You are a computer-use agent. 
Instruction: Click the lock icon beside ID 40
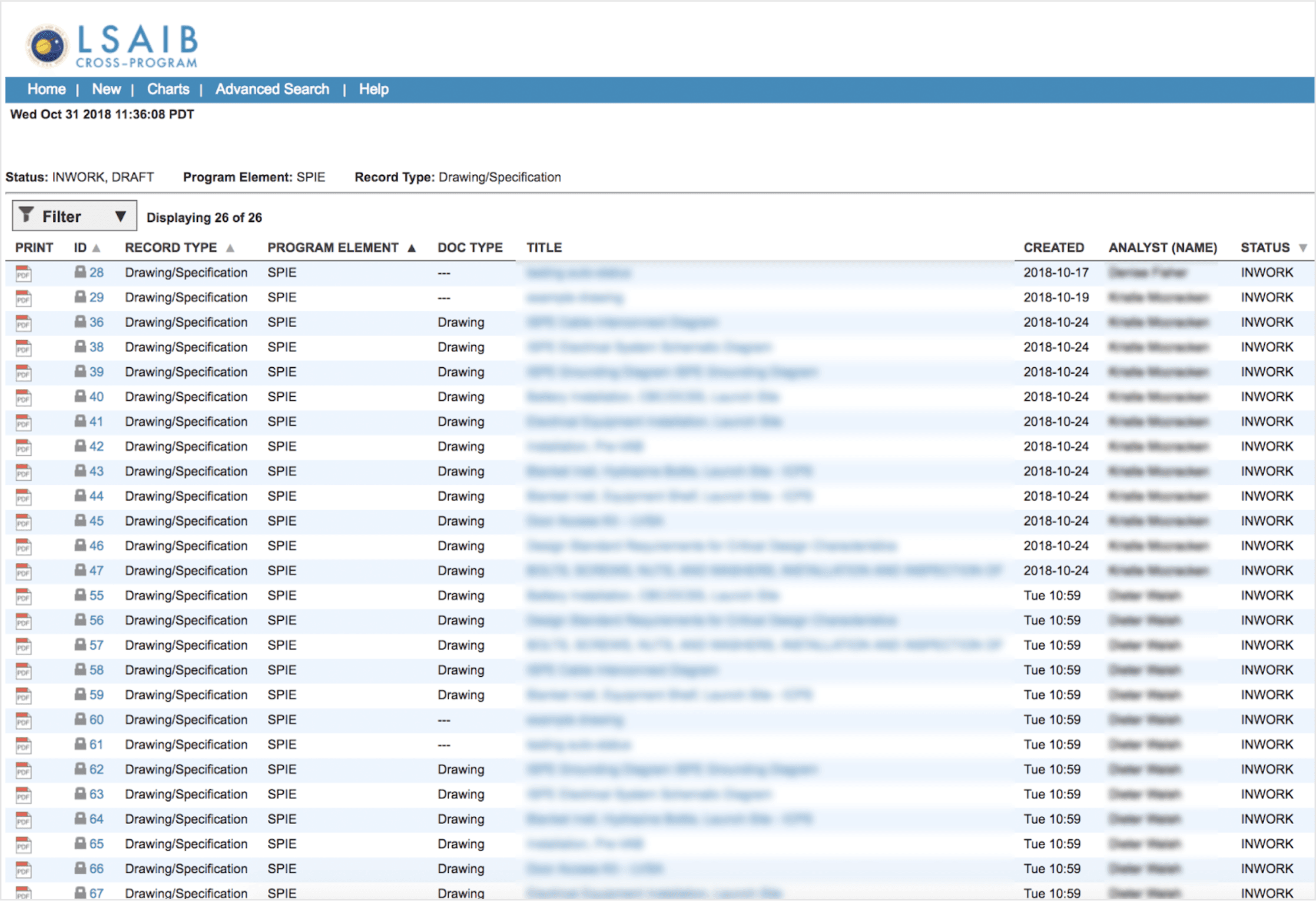[80, 396]
